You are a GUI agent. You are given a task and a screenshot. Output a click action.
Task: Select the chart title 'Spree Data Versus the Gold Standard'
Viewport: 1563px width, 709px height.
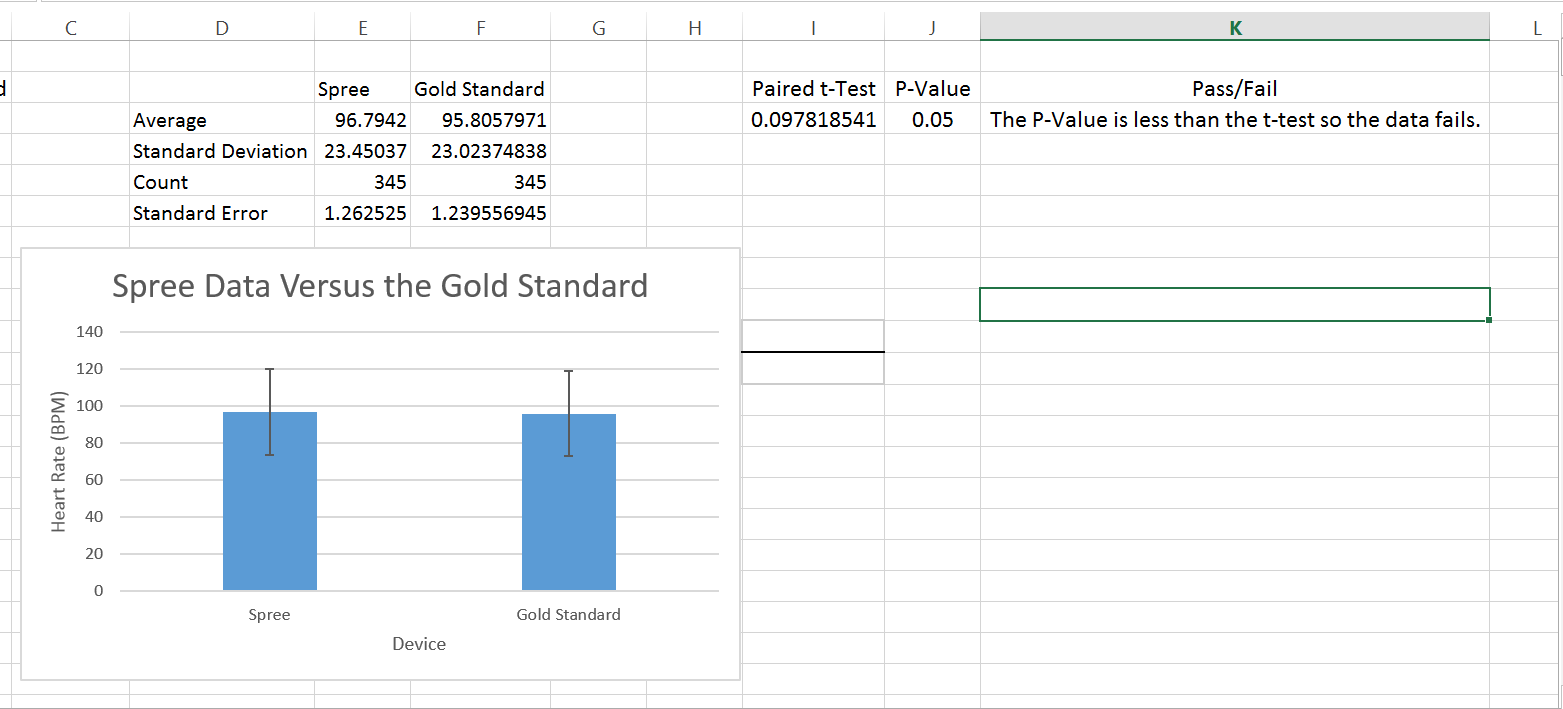[380, 286]
